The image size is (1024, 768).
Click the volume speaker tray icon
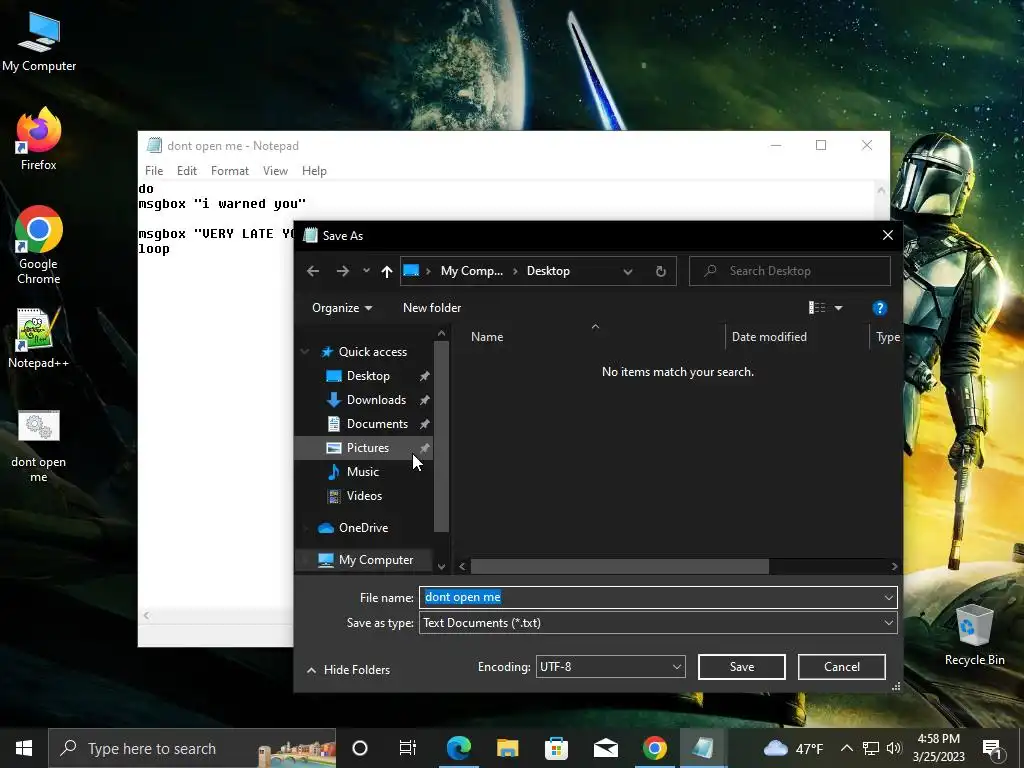(894, 748)
